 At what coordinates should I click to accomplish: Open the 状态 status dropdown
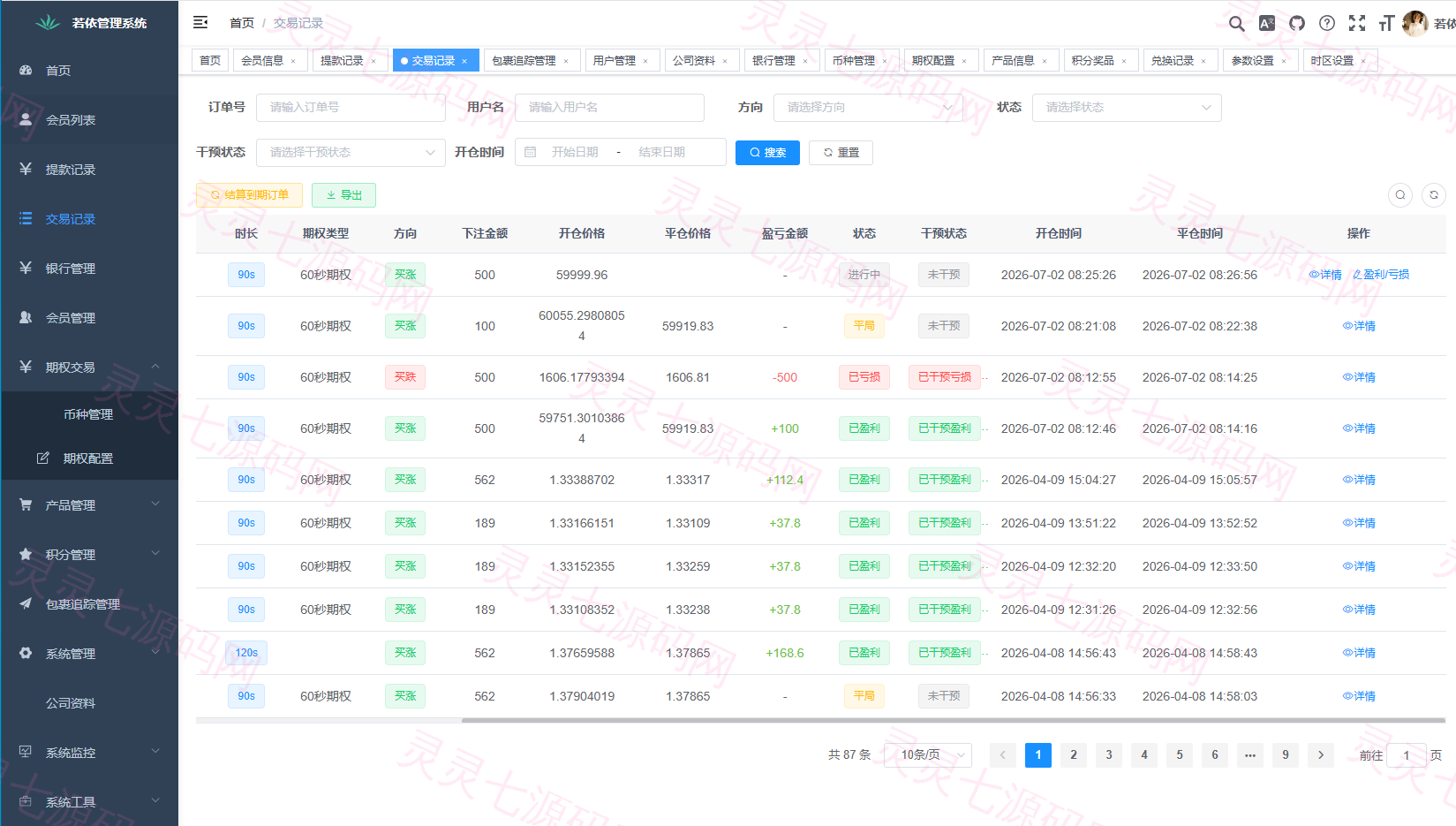click(x=1127, y=107)
